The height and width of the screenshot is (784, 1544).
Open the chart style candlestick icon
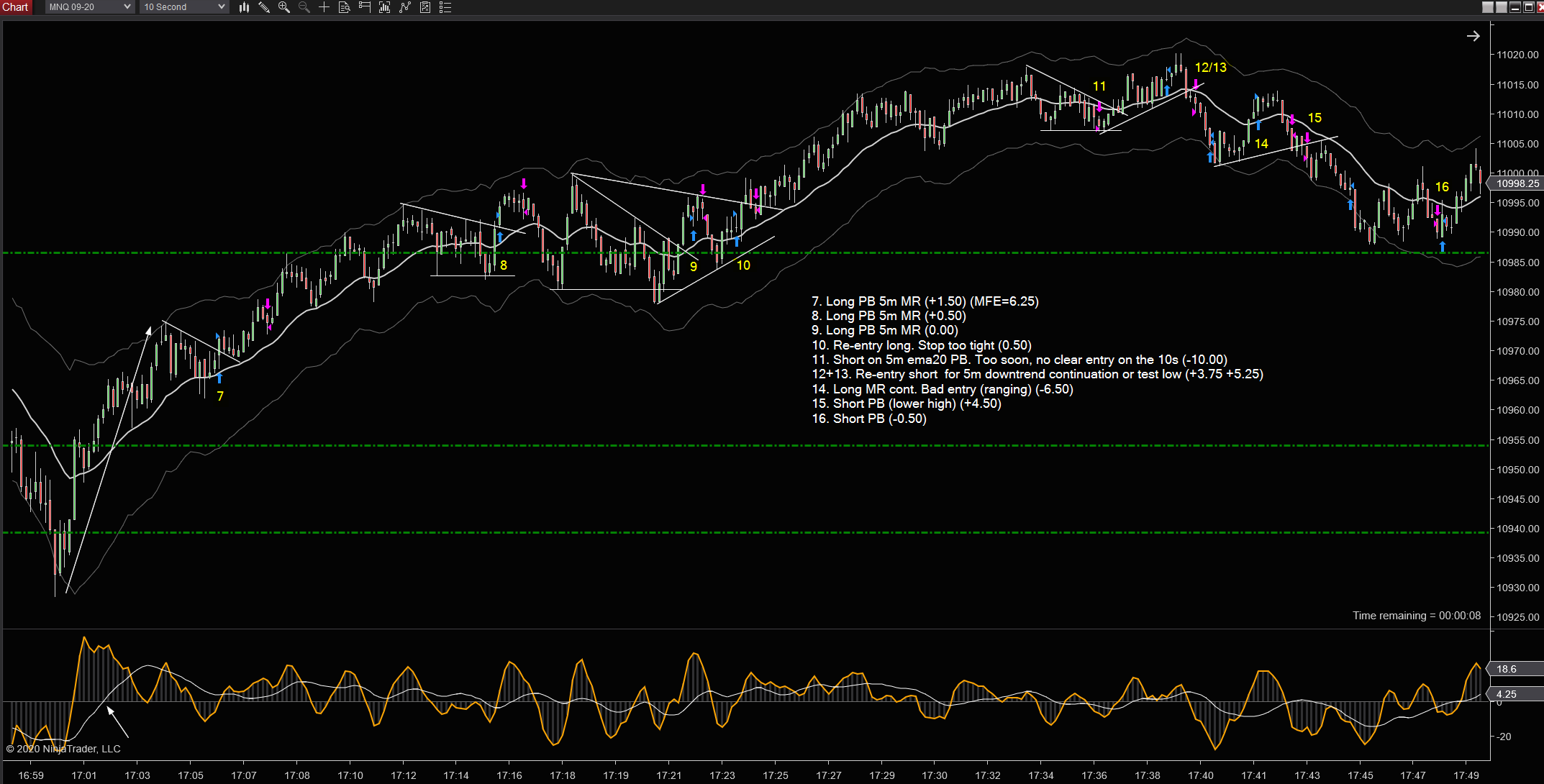(244, 7)
